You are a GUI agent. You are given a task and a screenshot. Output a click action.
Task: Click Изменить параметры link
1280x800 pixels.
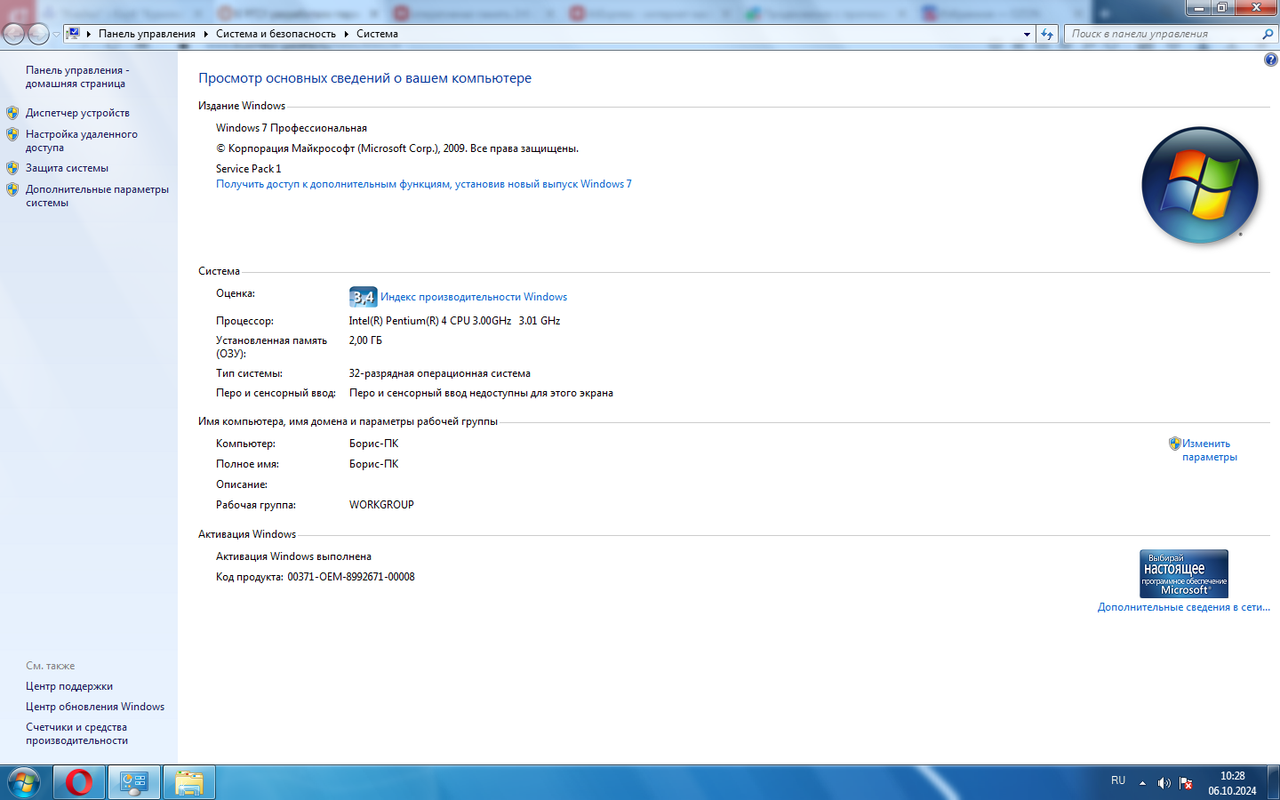[1209, 450]
